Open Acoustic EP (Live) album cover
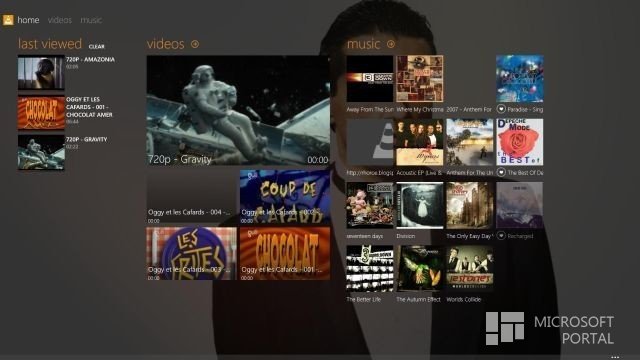 coord(420,142)
